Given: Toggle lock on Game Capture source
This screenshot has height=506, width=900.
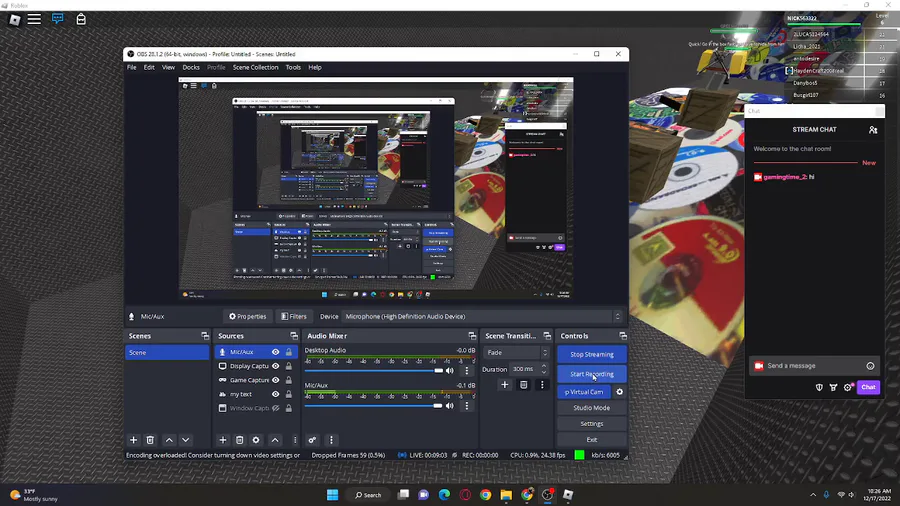Looking at the screenshot, I should tap(289, 380).
